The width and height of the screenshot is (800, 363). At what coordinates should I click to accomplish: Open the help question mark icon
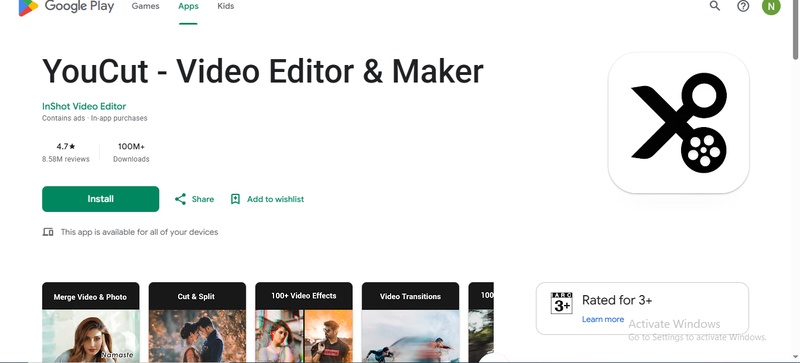tap(743, 6)
